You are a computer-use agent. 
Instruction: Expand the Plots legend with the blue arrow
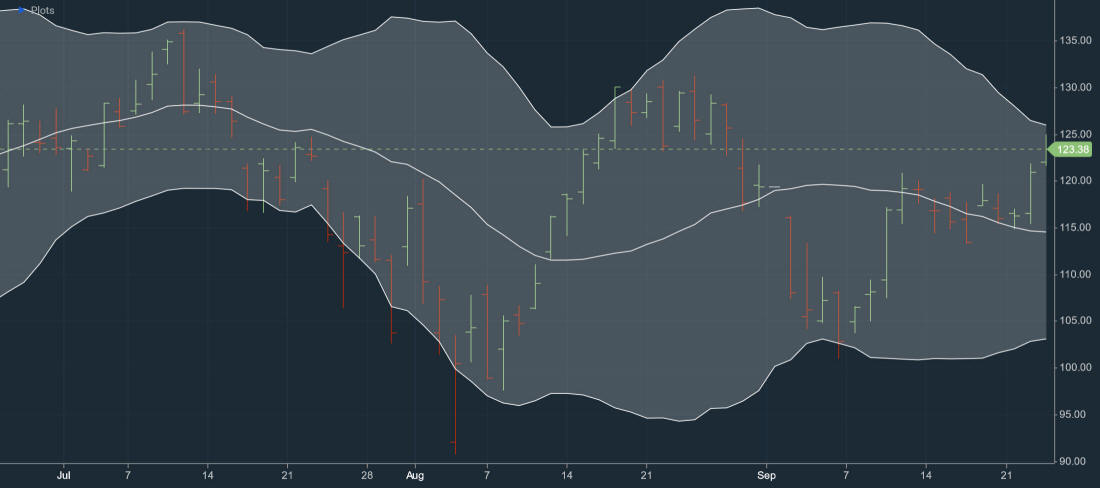click(22, 9)
